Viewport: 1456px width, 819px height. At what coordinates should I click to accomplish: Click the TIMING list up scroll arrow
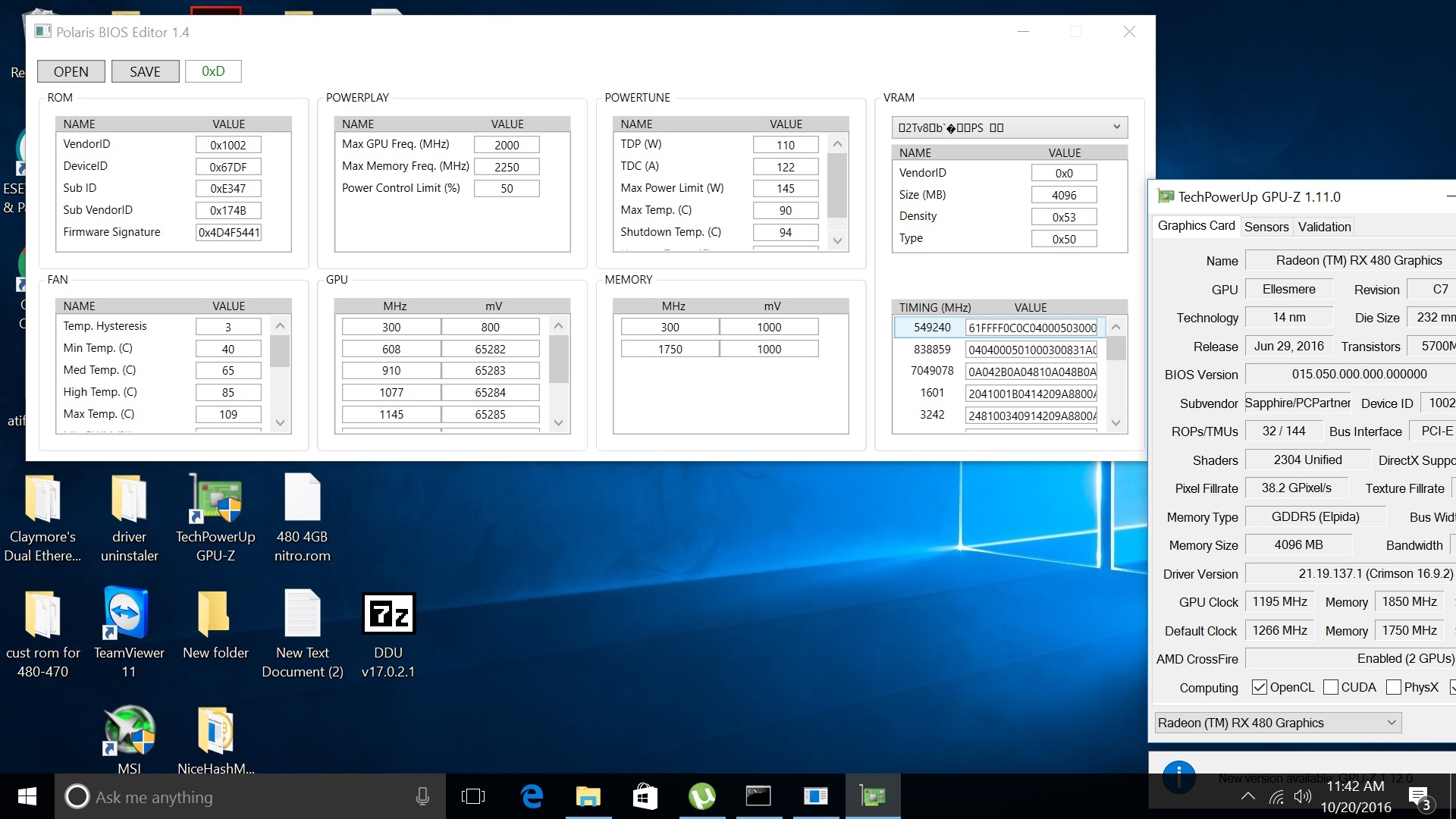pos(1116,327)
